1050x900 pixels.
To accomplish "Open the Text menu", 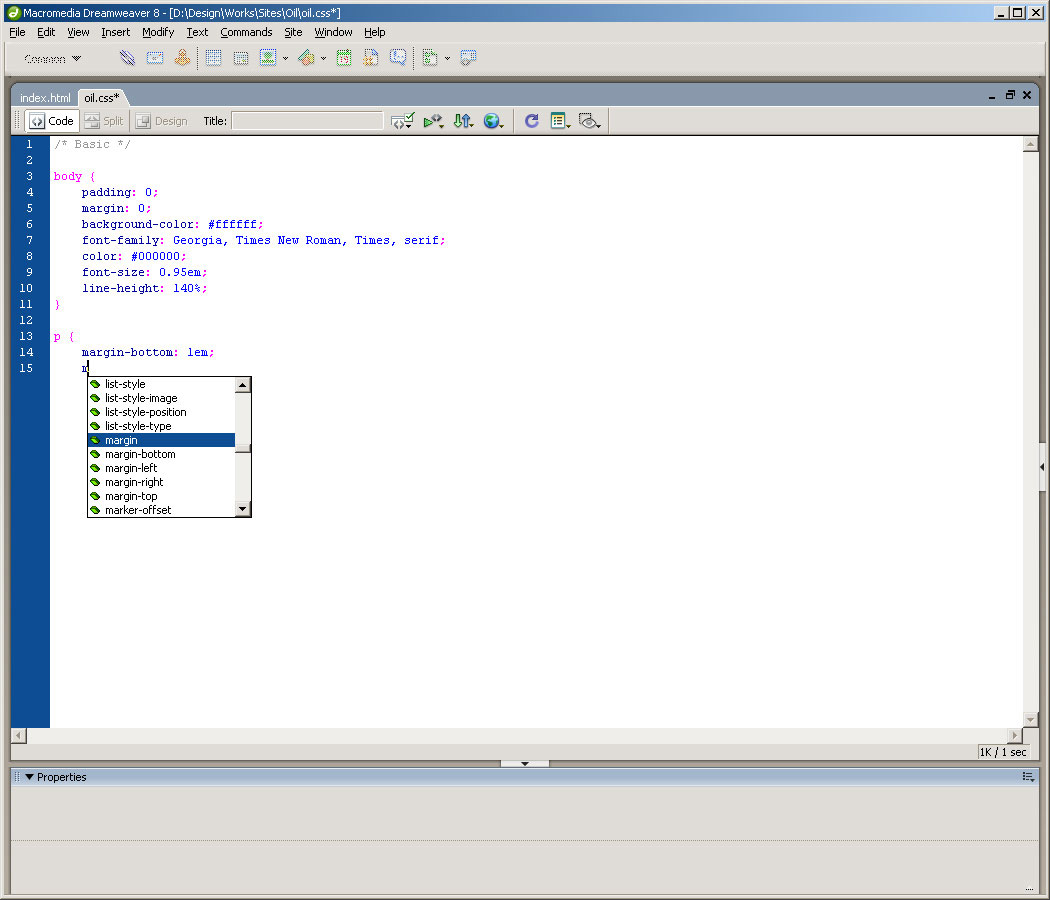I will 197,32.
